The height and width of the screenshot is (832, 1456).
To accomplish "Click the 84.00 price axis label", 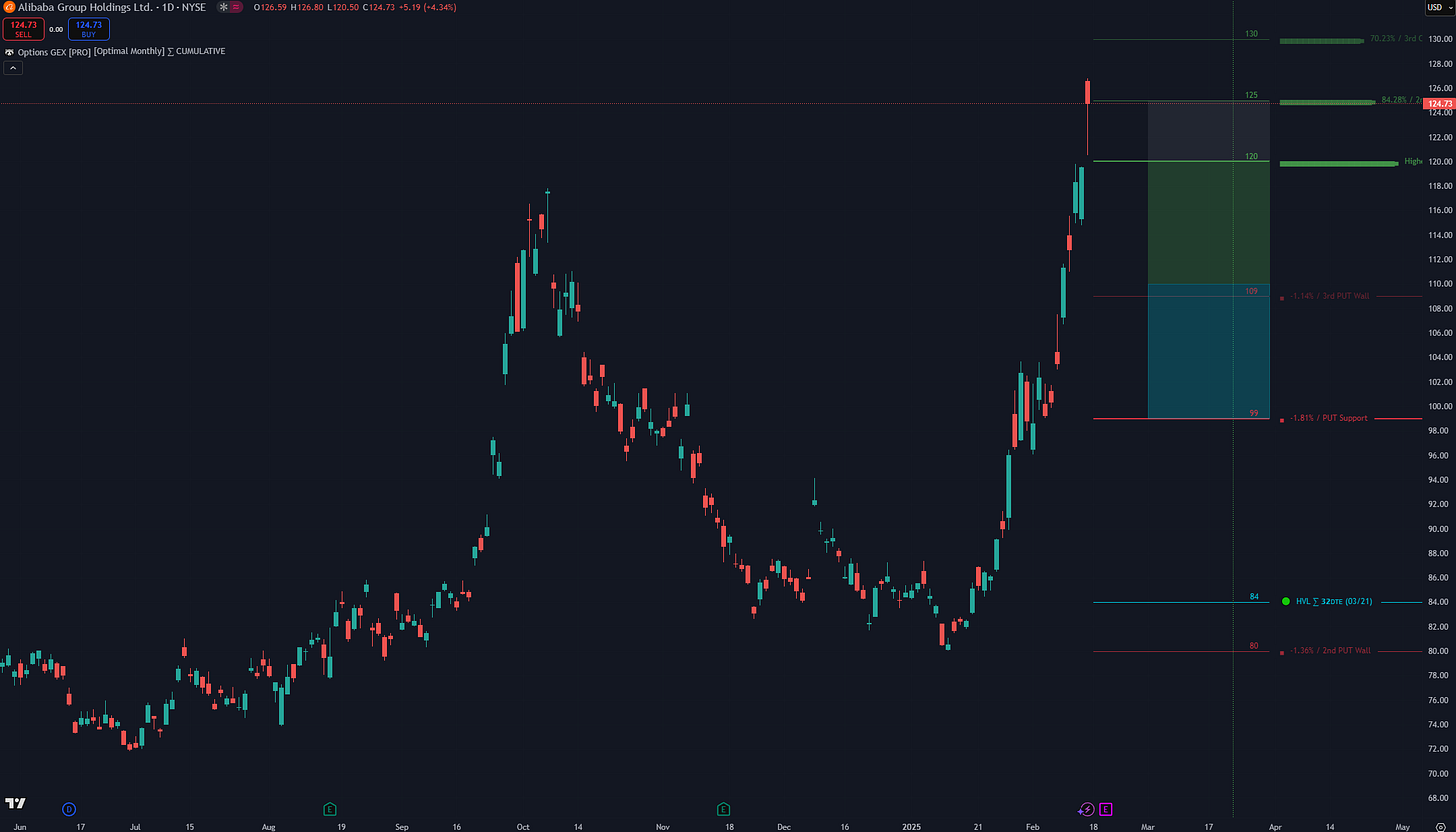I will point(1440,601).
